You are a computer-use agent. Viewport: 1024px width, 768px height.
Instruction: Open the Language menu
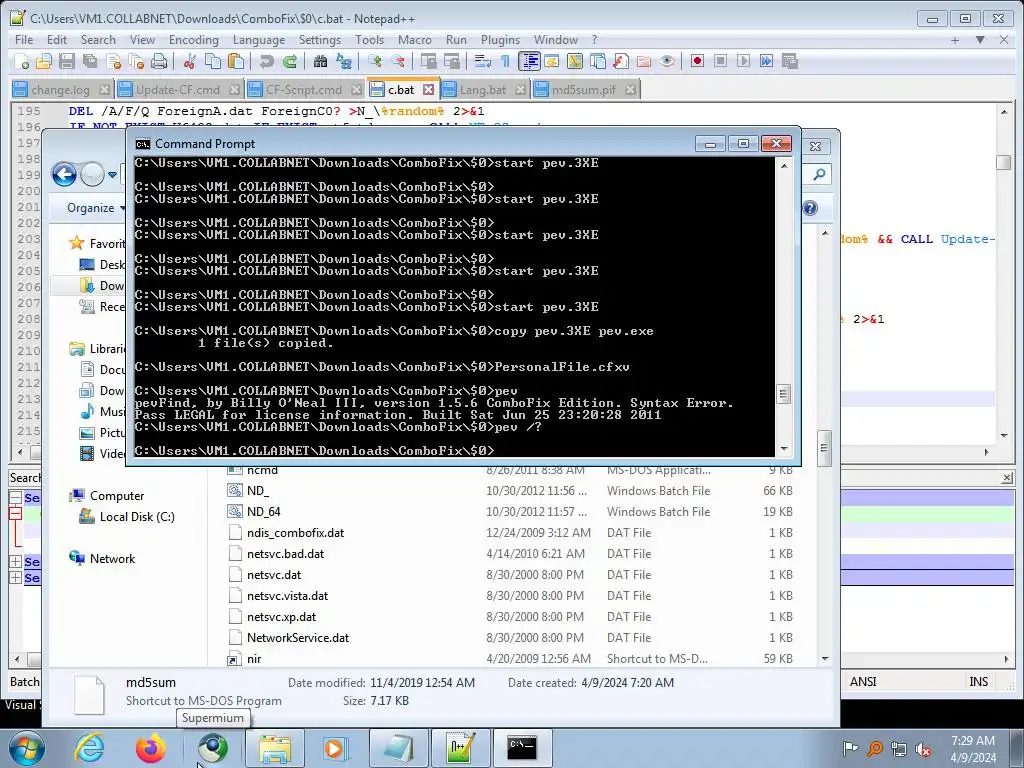[x=259, y=40]
